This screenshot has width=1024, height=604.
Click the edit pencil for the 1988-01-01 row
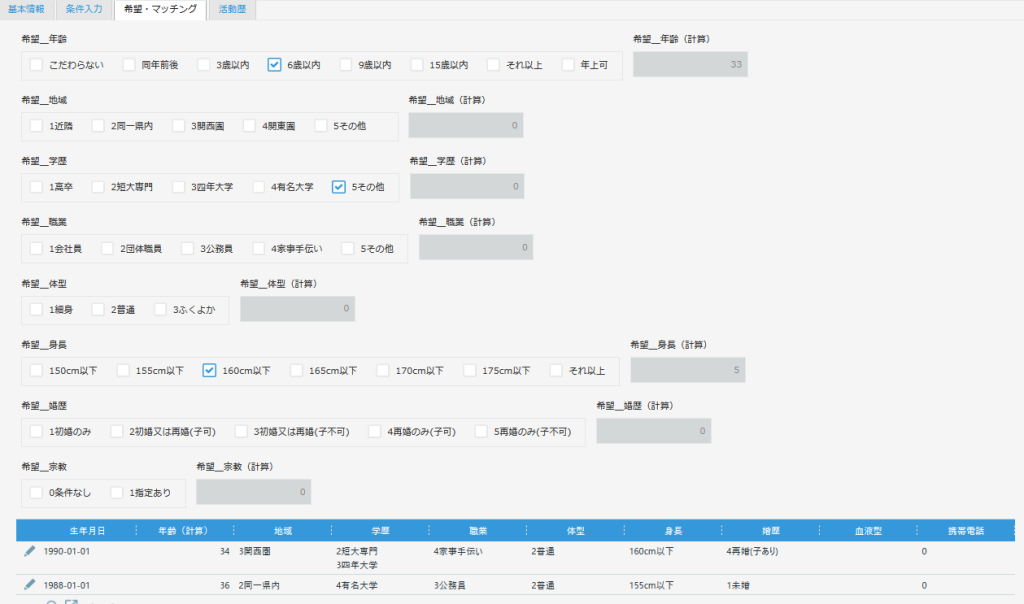coord(29,584)
